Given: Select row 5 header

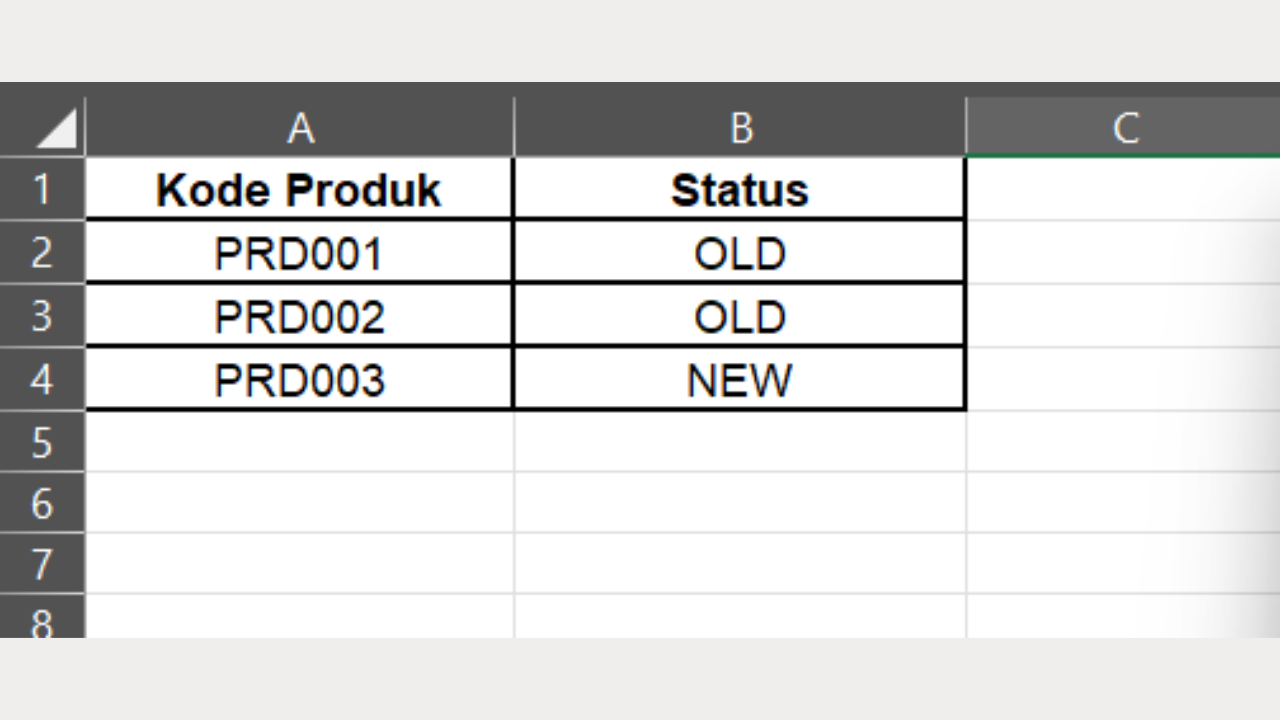Looking at the screenshot, I should click(42, 441).
